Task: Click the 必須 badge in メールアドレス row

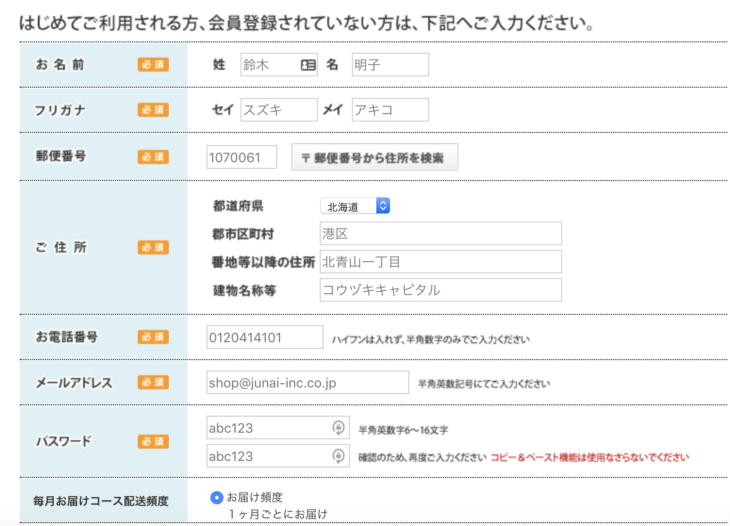Action: pyautogui.click(x=153, y=383)
